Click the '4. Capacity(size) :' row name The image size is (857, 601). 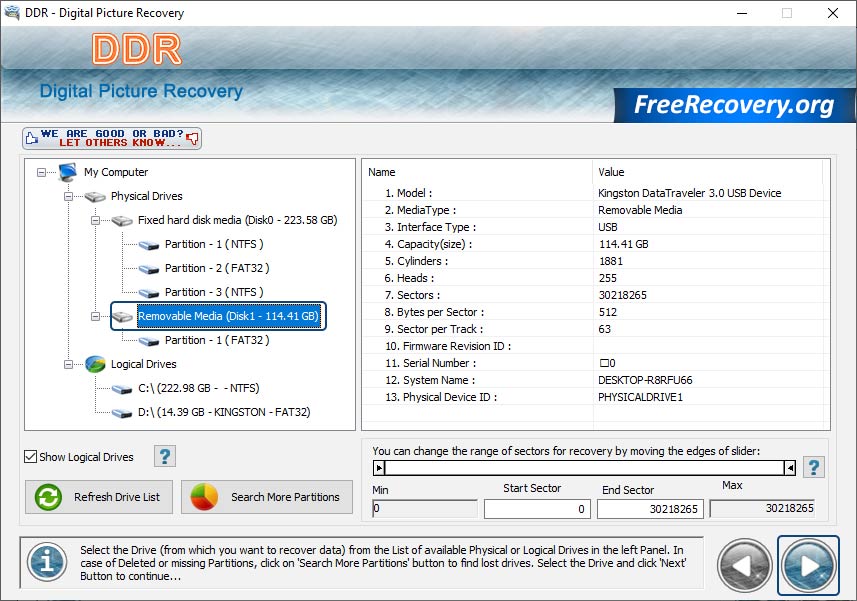(428, 244)
